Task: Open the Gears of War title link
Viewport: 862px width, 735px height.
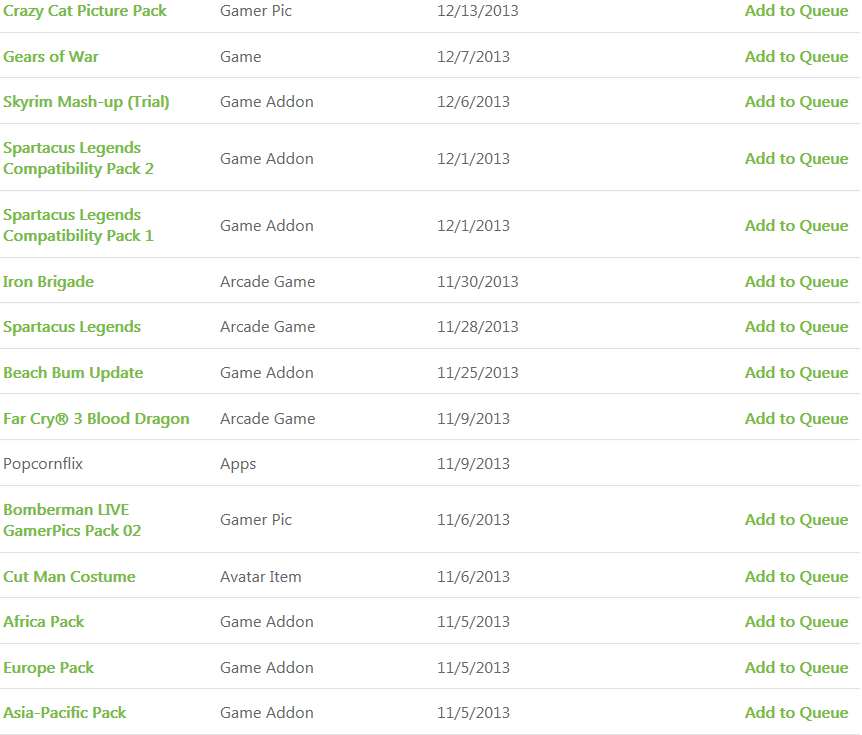Action: click(x=51, y=57)
